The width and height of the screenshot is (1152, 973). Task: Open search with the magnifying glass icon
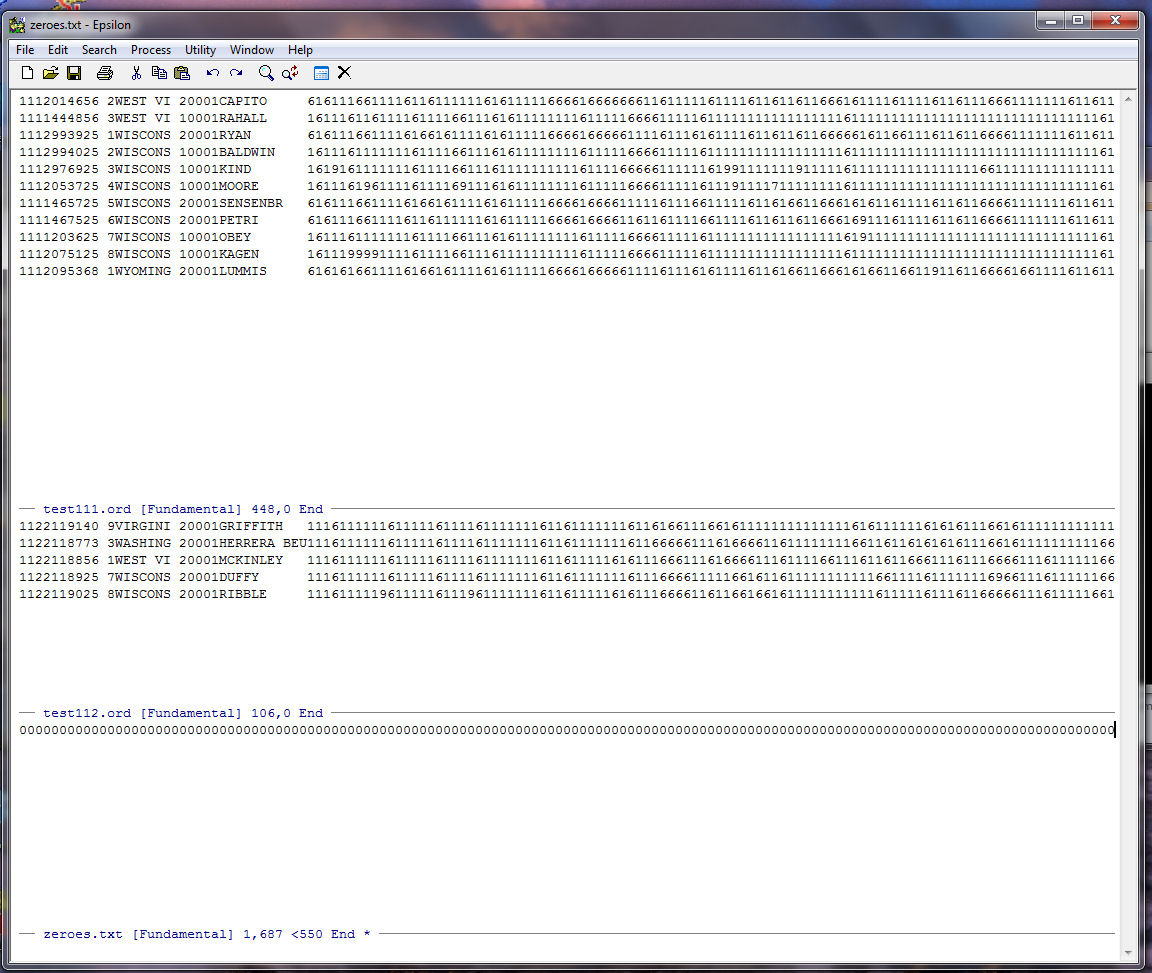tap(266, 73)
